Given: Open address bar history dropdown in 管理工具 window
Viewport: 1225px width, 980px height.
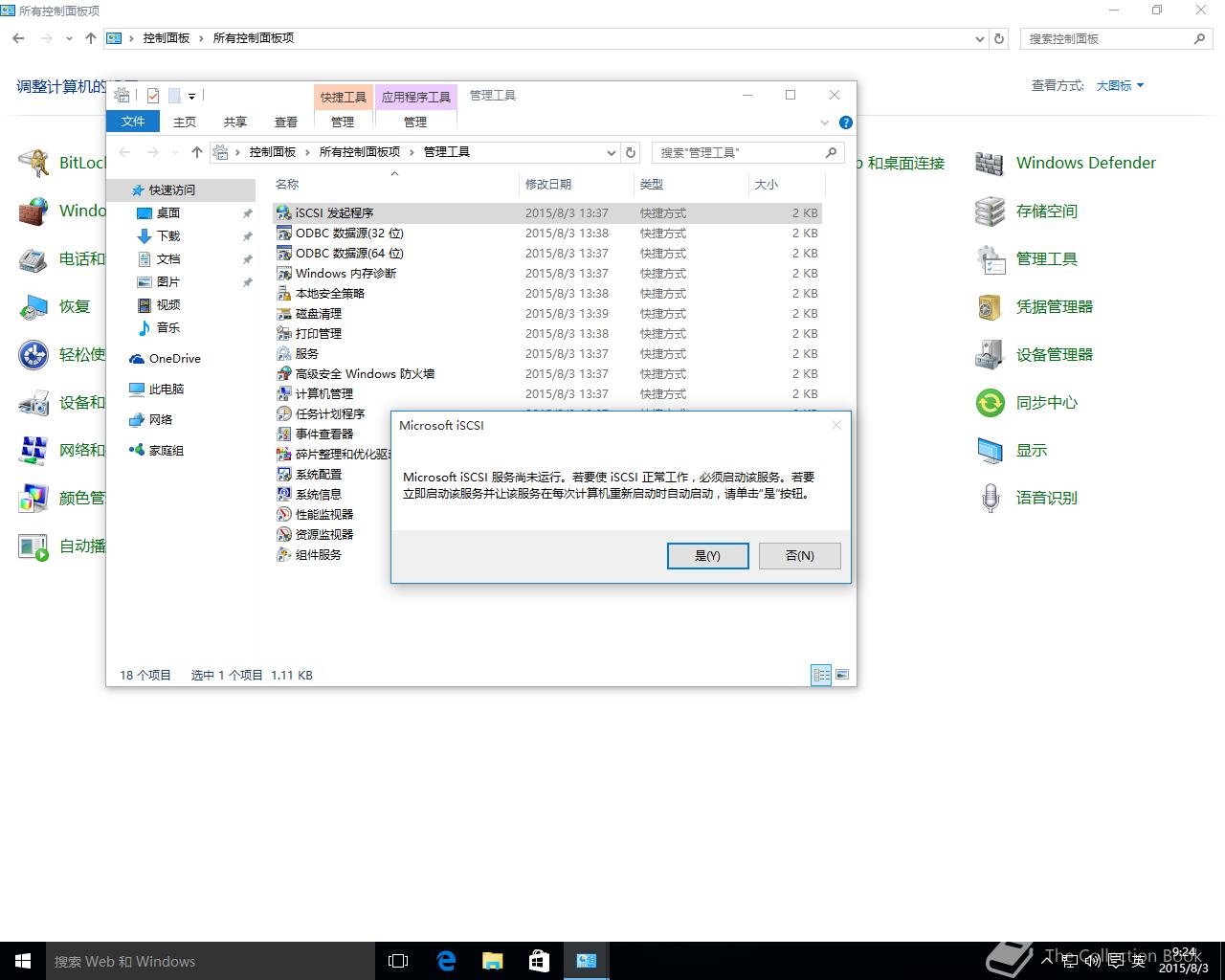Looking at the screenshot, I should [x=612, y=152].
